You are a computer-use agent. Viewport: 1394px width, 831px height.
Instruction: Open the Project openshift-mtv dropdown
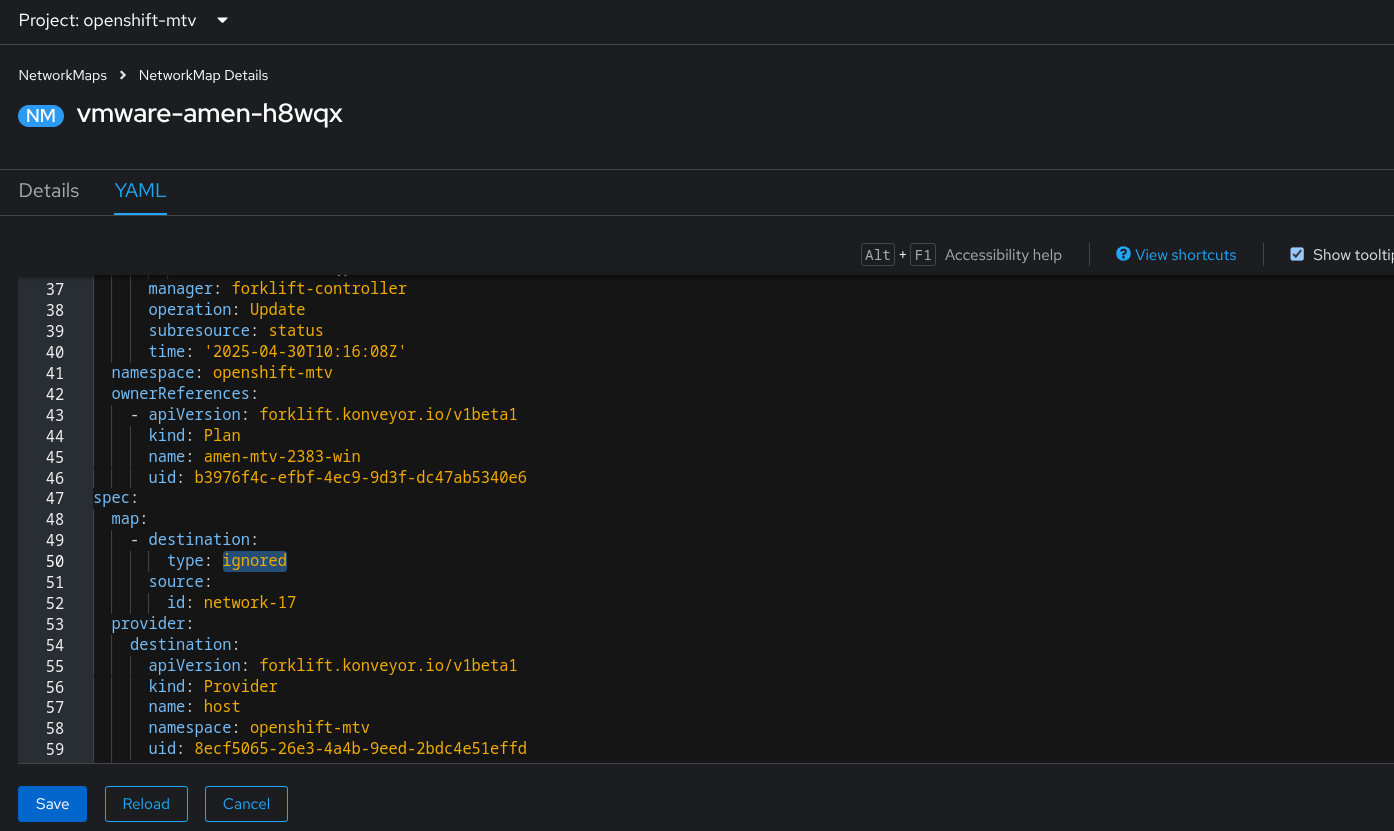pyautogui.click(x=108, y=21)
